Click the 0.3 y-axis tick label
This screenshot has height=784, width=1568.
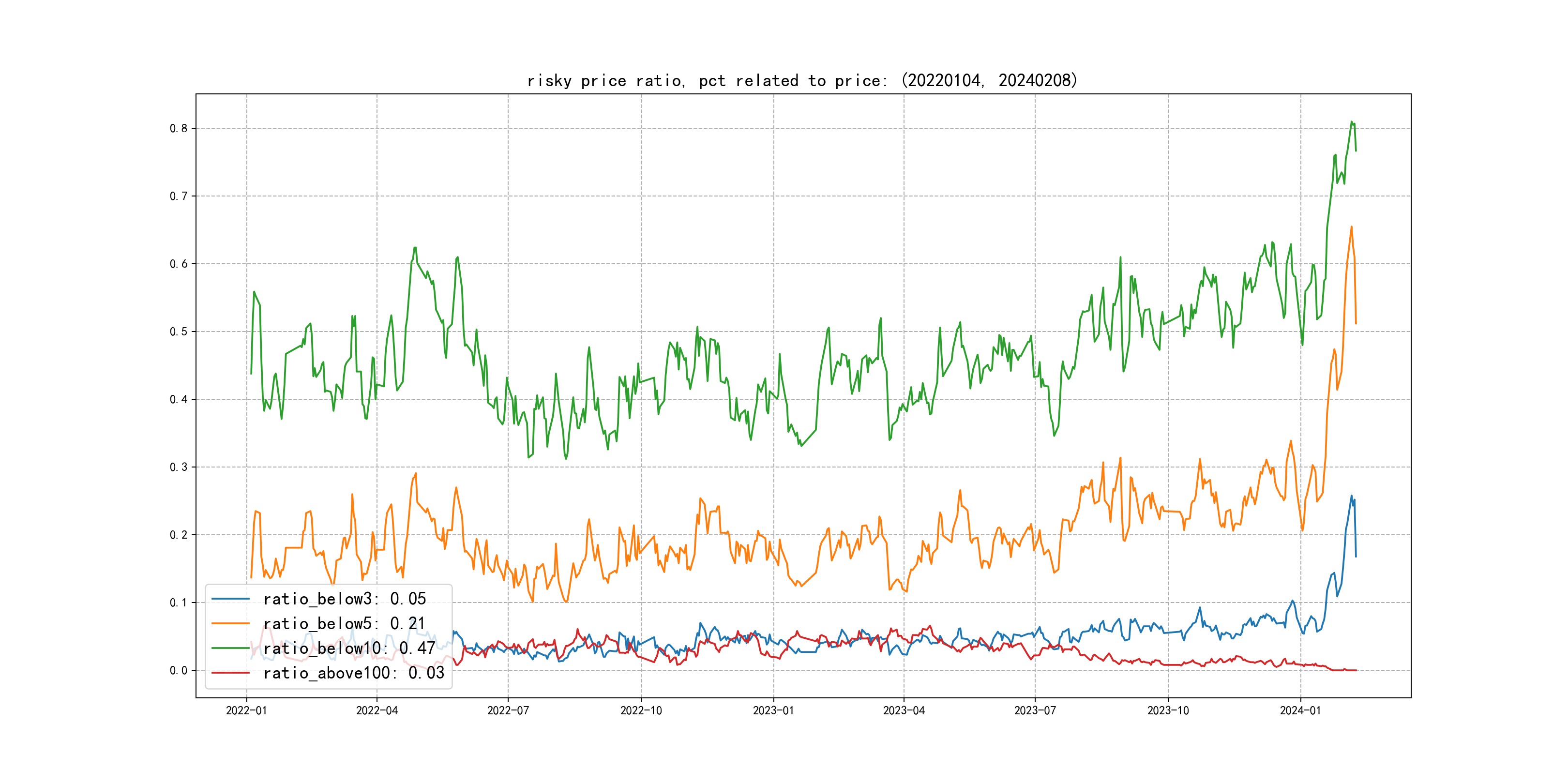tap(179, 467)
